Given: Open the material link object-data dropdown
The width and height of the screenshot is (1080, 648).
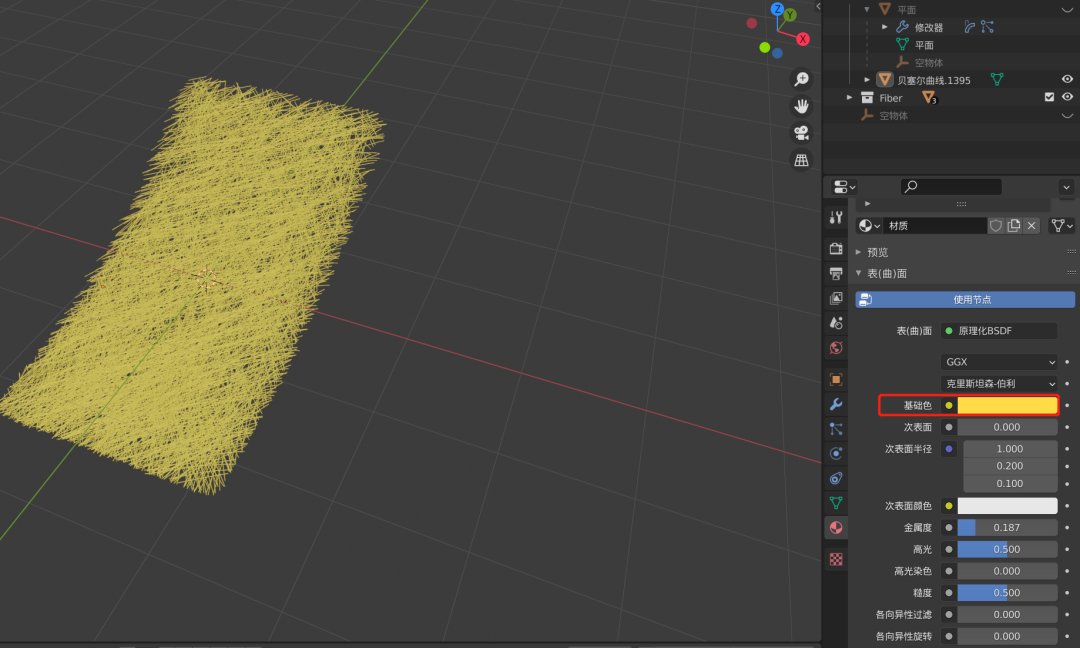Looking at the screenshot, I should (1061, 225).
